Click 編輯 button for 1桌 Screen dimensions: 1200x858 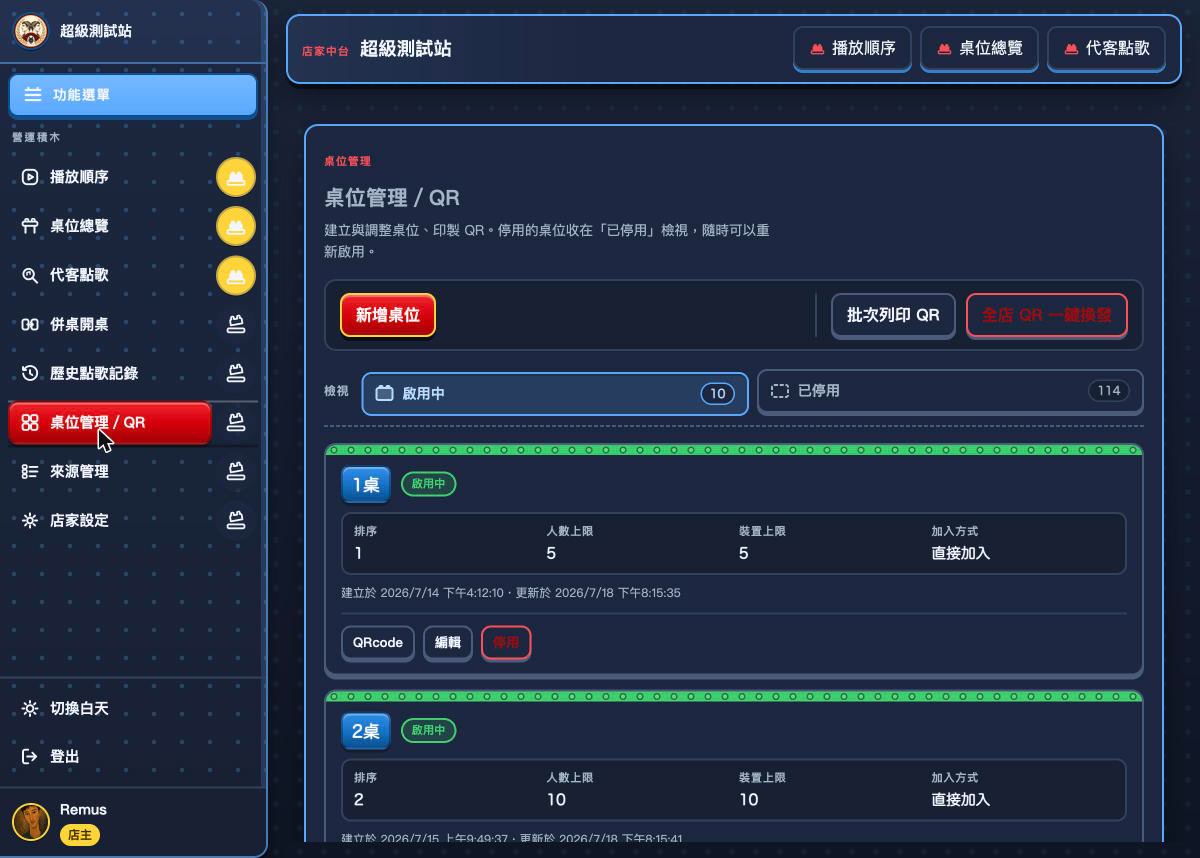[447, 643]
